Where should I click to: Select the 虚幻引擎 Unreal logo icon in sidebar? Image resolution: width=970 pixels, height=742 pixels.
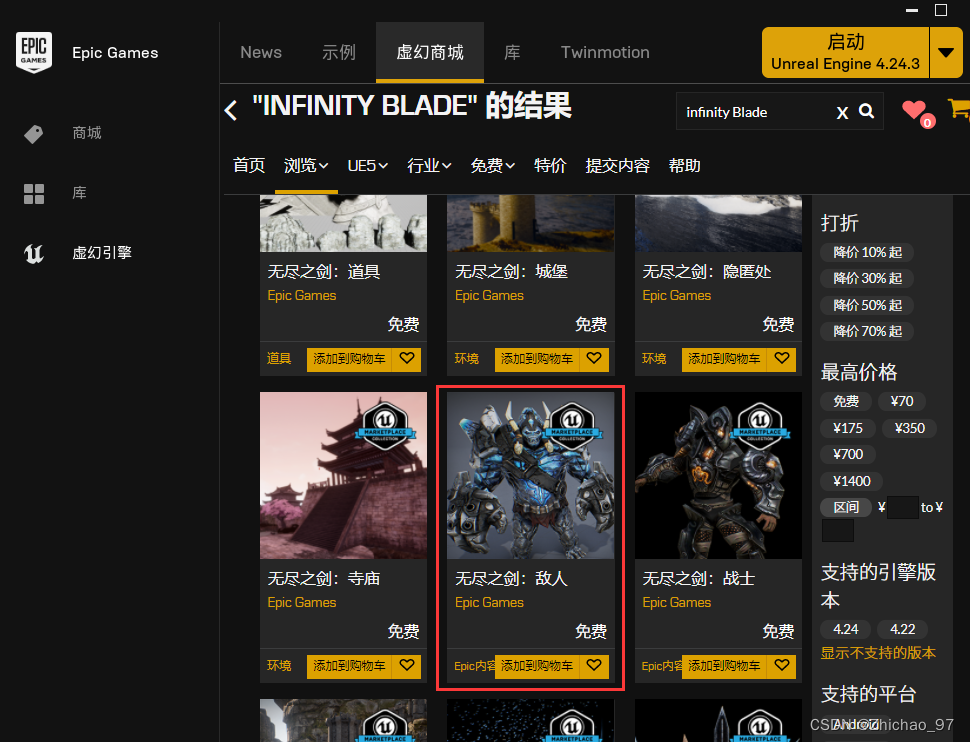point(33,253)
